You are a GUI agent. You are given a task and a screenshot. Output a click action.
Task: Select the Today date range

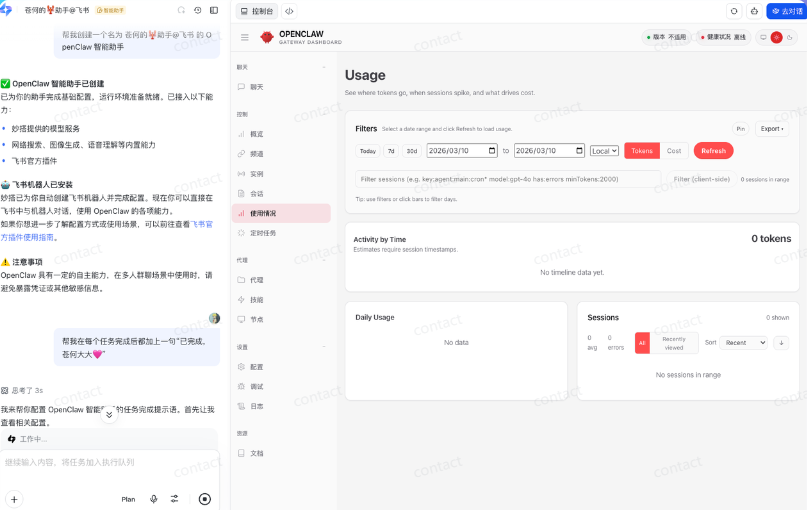click(x=368, y=151)
